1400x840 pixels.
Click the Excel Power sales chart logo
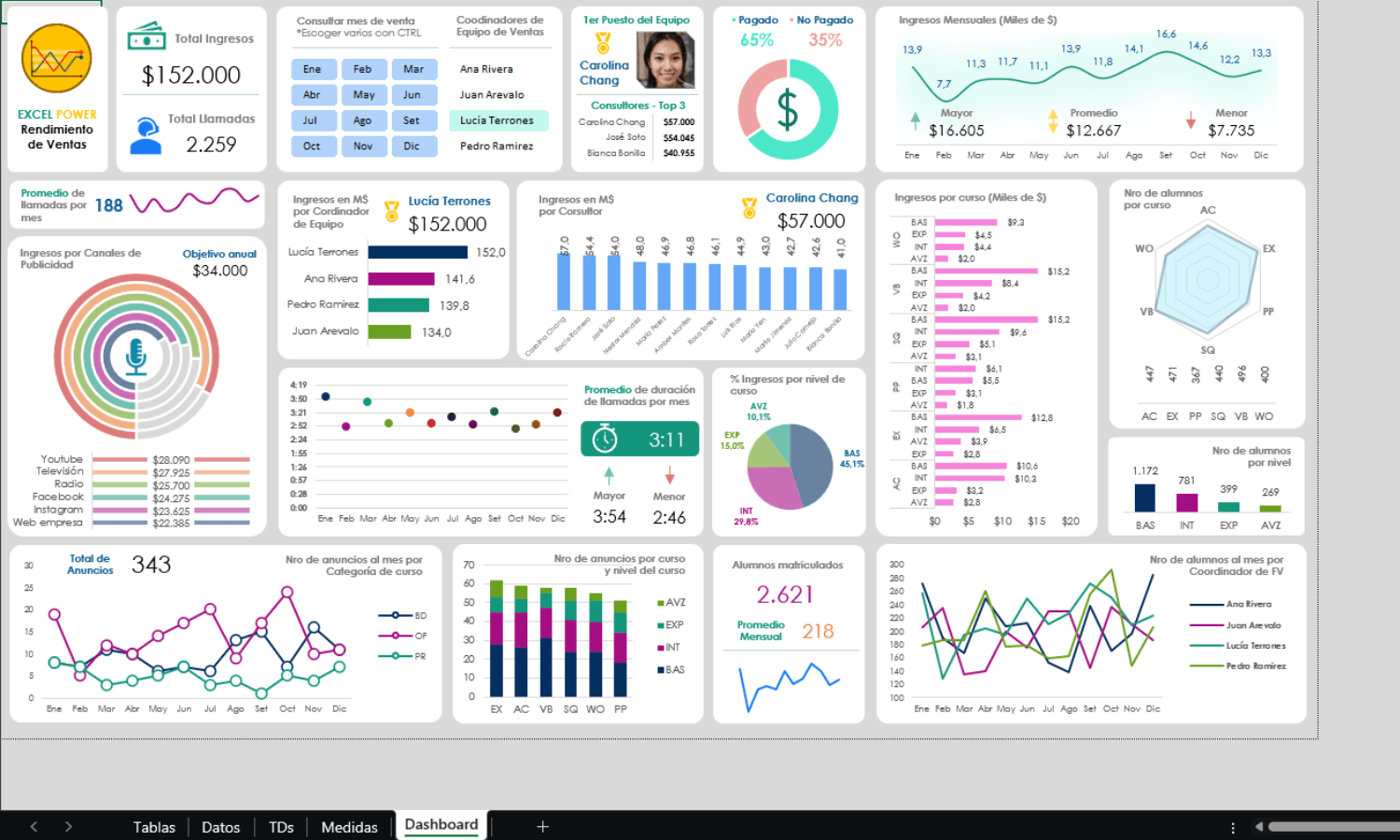(x=57, y=59)
